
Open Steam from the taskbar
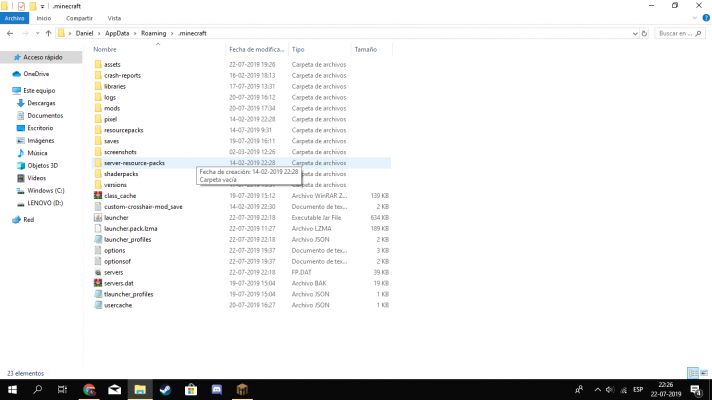pyautogui.click(x=165, y=390)
